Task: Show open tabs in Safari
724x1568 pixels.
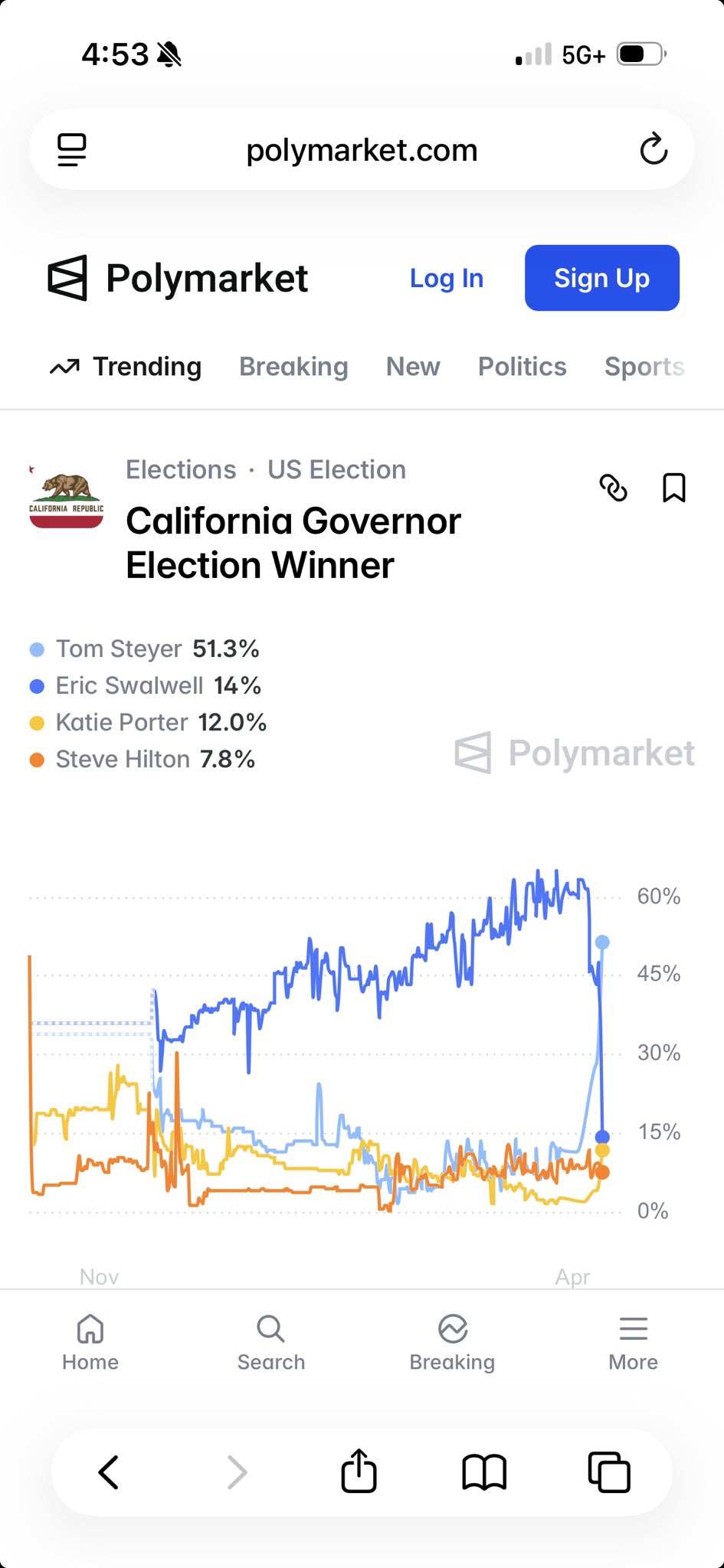Action: (x=609, y=1472)
